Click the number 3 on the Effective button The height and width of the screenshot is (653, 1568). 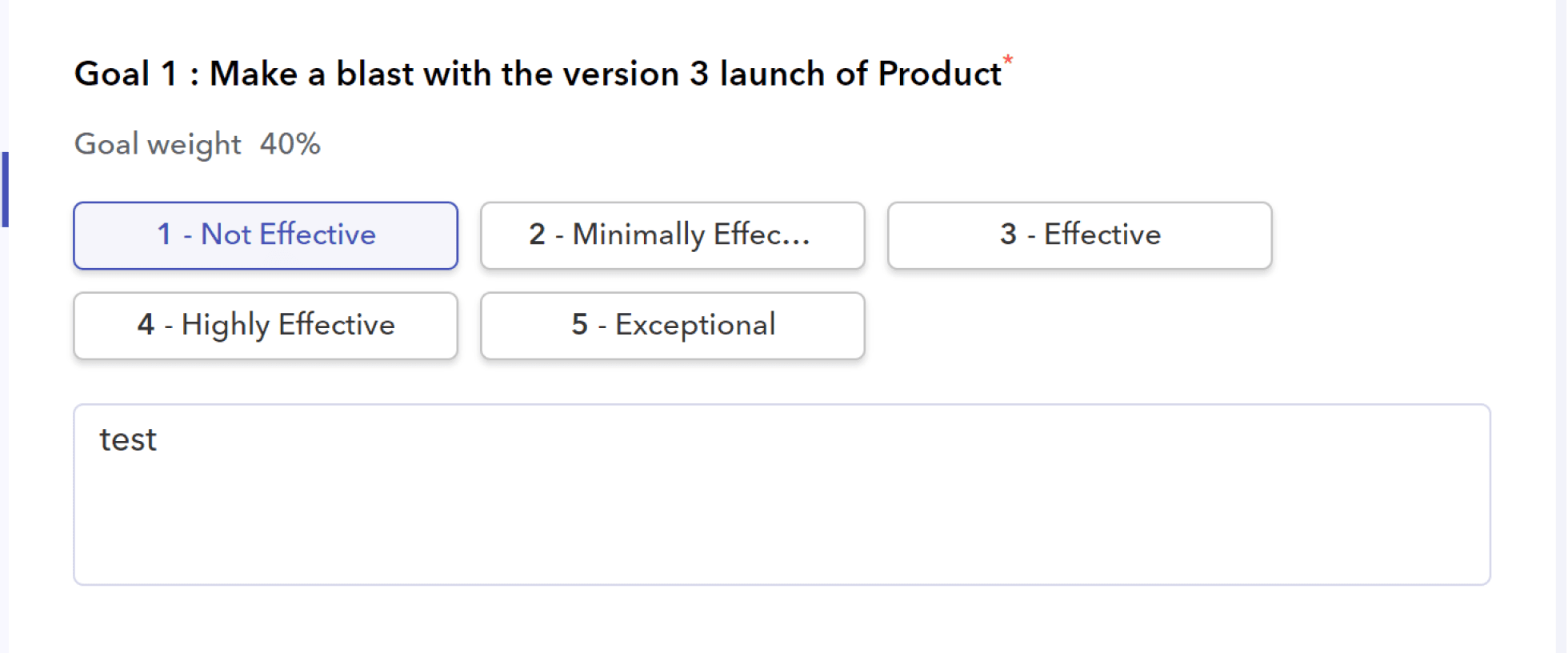pos(1008,234)
